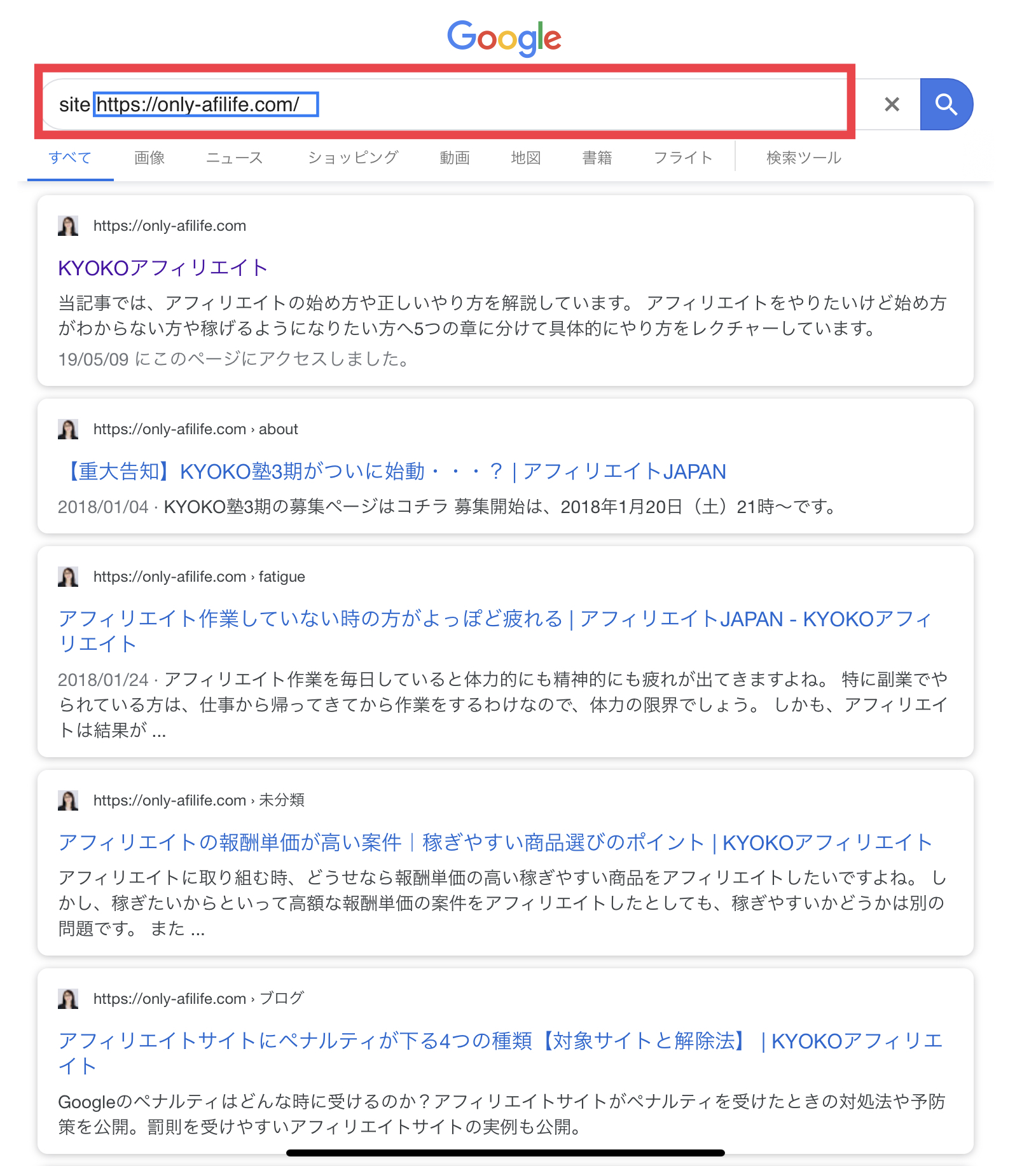Open the ニュース tab

[234, 158]
